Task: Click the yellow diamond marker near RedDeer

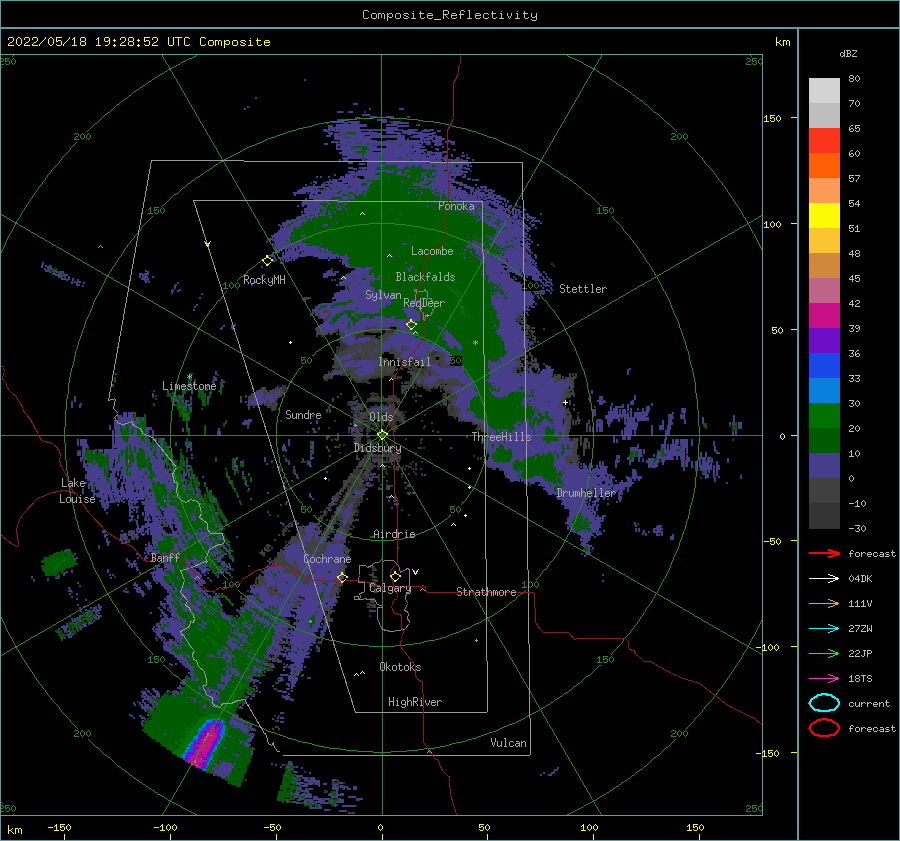Action: (x=411, y=325)
